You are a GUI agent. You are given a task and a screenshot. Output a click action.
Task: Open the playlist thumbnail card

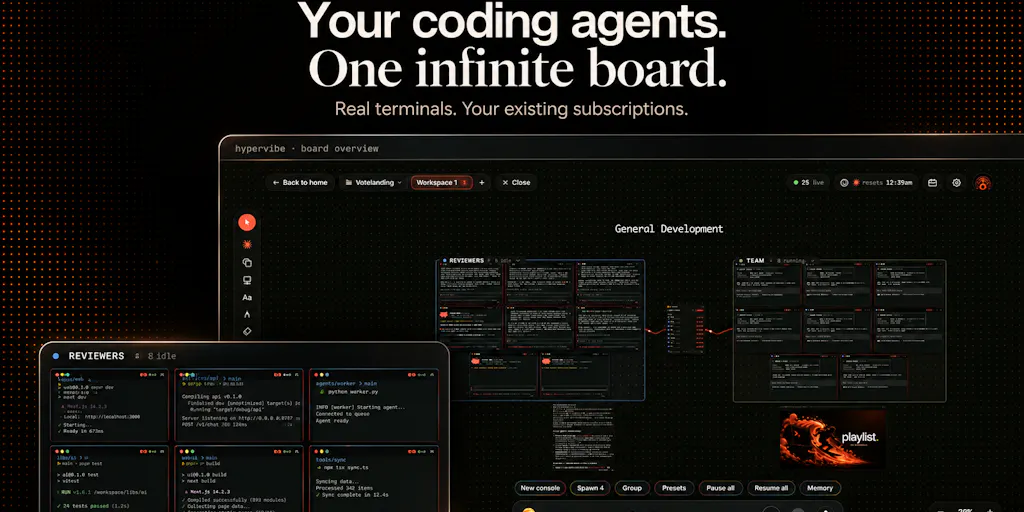point(833,438)
